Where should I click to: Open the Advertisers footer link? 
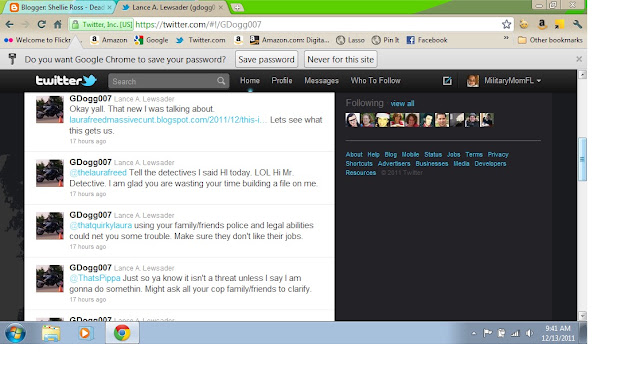(x=394, y=164)
